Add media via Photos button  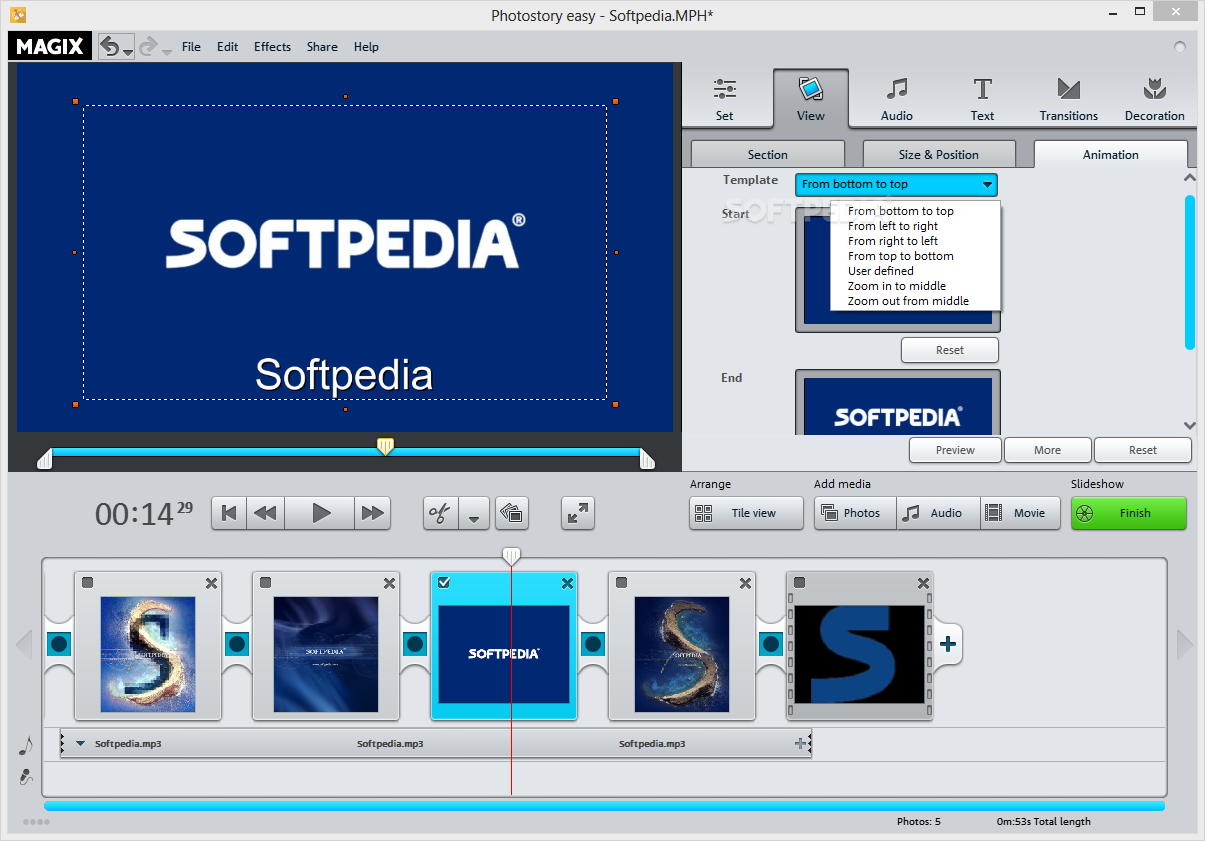click(x=855, y=513)
